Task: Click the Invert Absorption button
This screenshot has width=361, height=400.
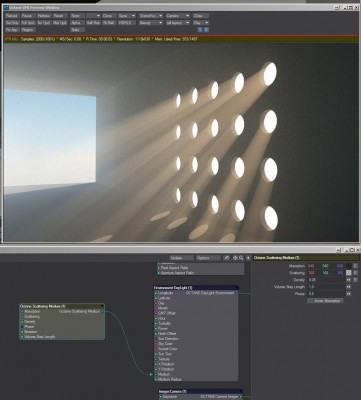Action: (325, 301)
